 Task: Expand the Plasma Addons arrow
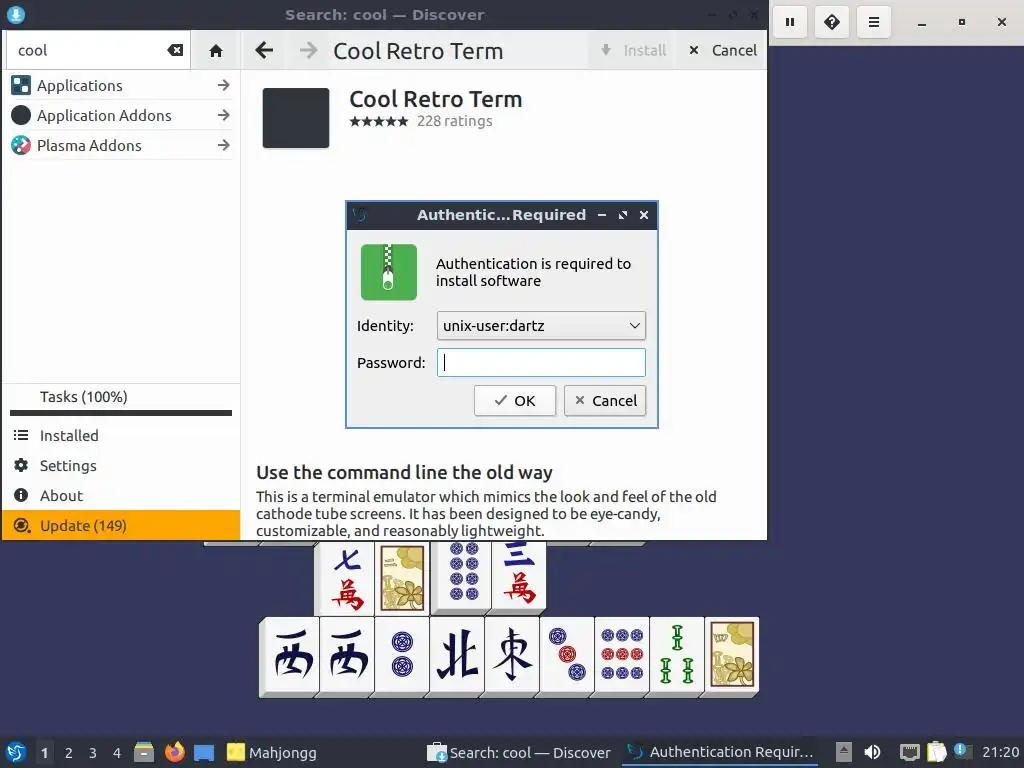(223, 146)
